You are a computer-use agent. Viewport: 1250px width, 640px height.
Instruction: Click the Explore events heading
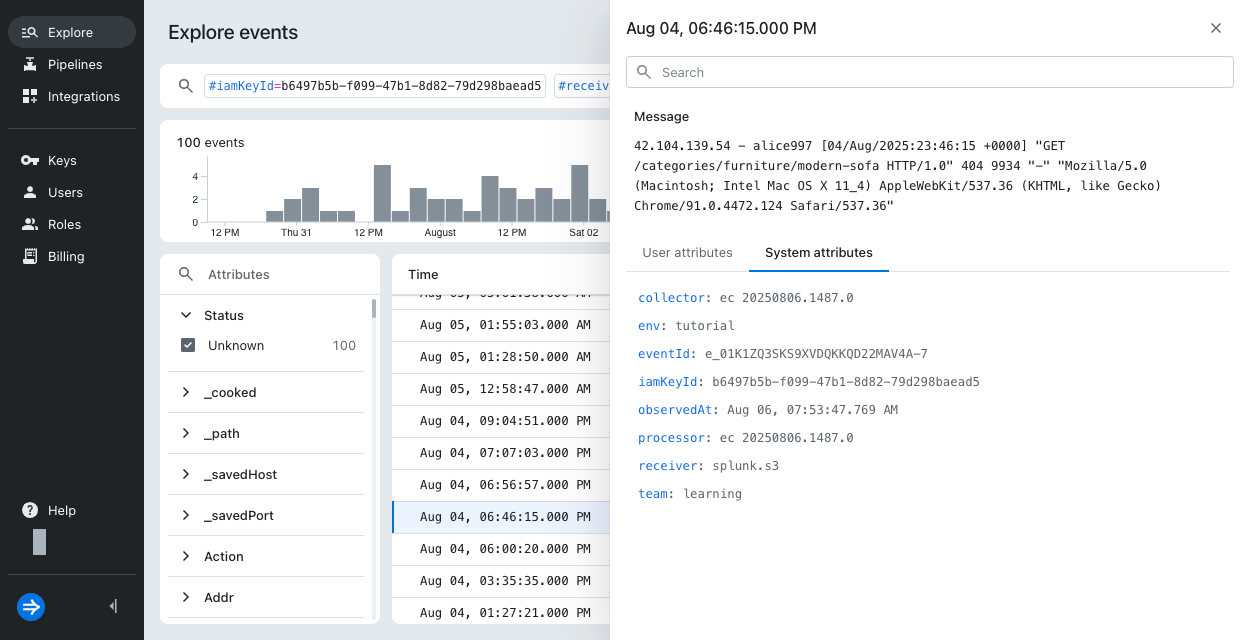pos(233,32)
